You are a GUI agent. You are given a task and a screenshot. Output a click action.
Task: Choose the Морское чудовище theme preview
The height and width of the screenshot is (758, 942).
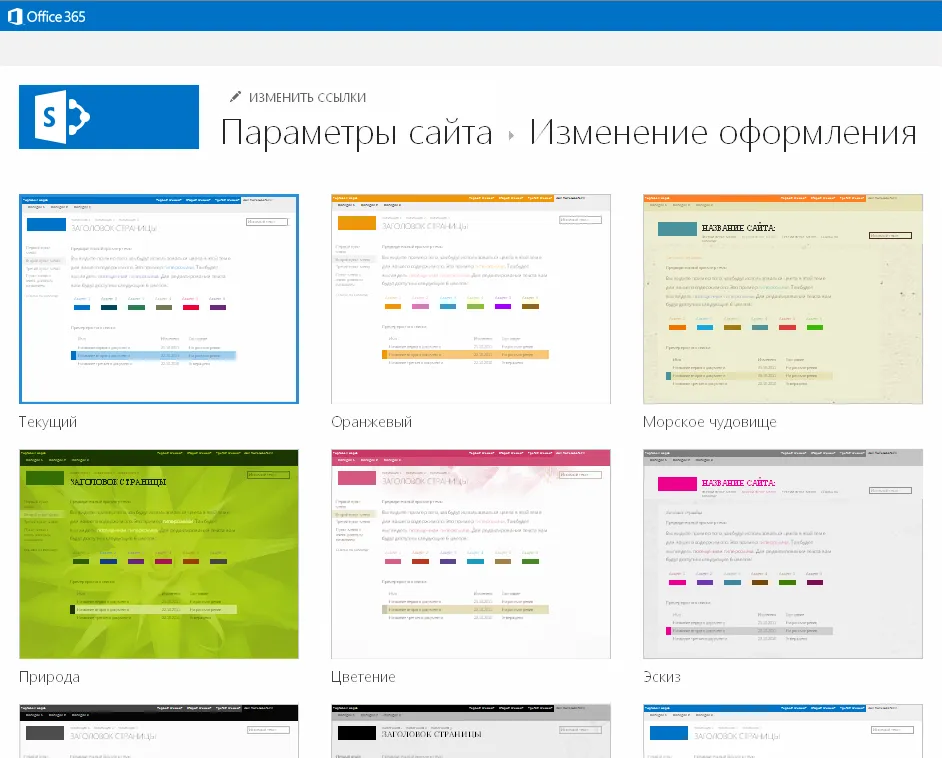point(783,299)
